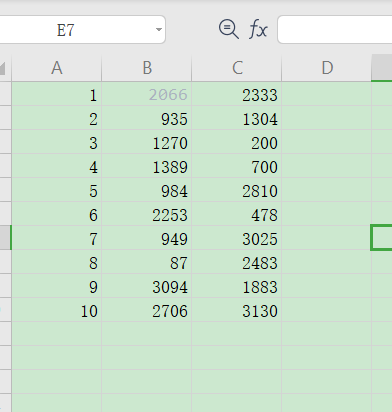Click the Name Box showing E7
The image size is (392, 412).
click(x=82, y=30)
